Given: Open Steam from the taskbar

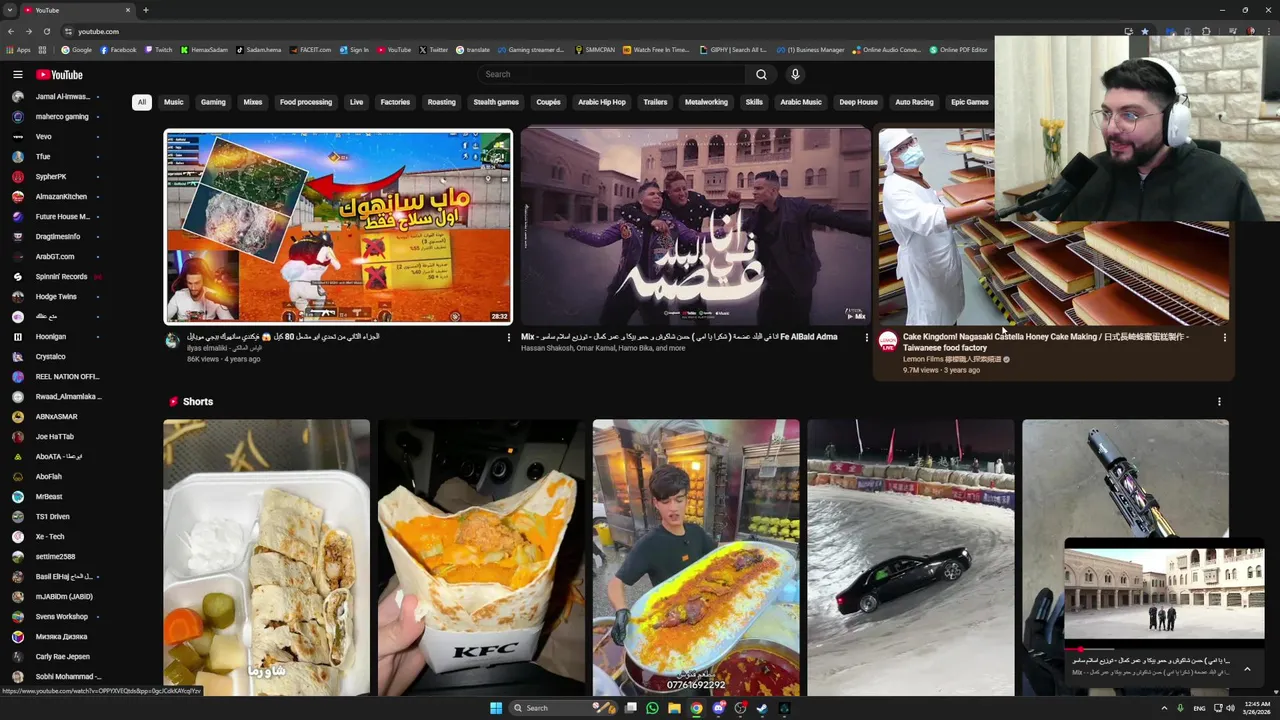Looking at the screenshot, I should 762,708.
